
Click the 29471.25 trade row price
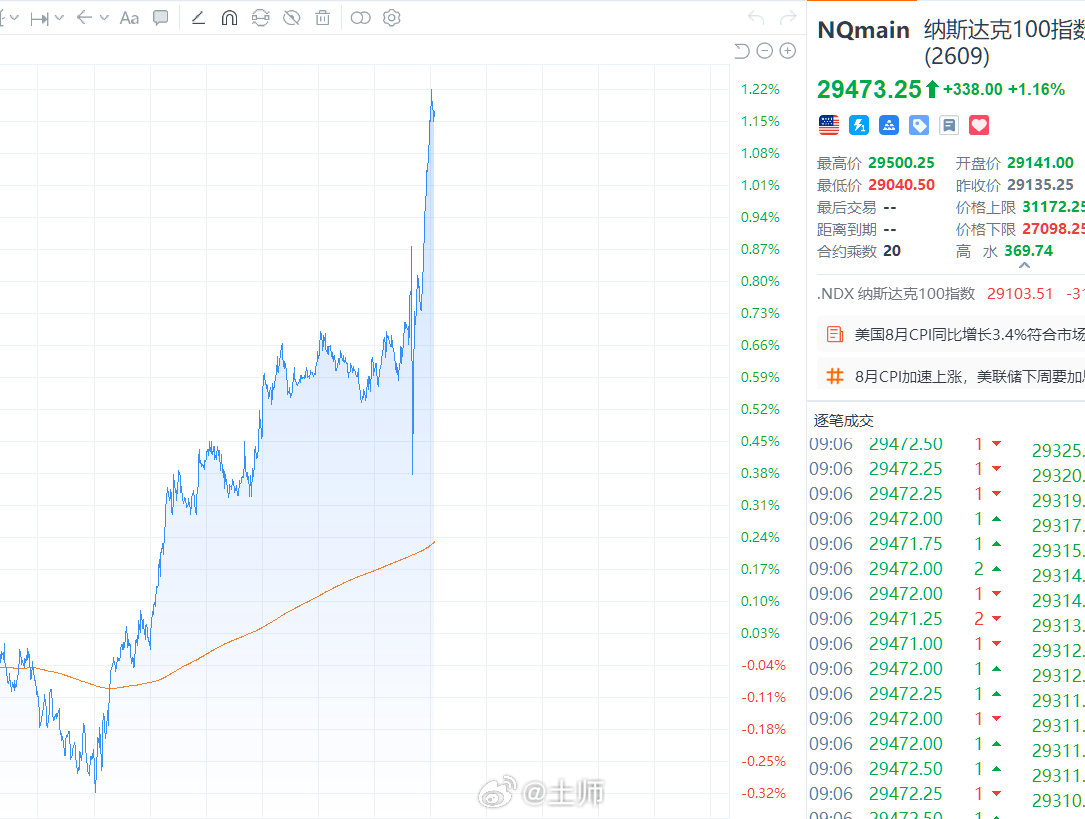905,619
